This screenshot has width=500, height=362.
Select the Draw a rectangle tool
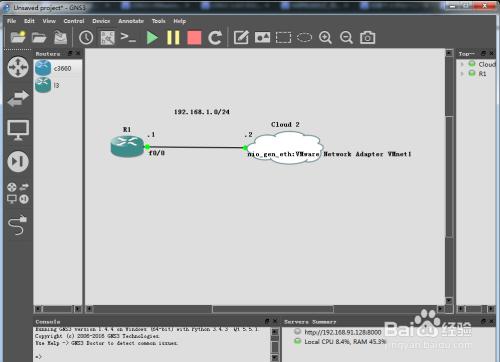pyautogui.click(x=283, y=37)
